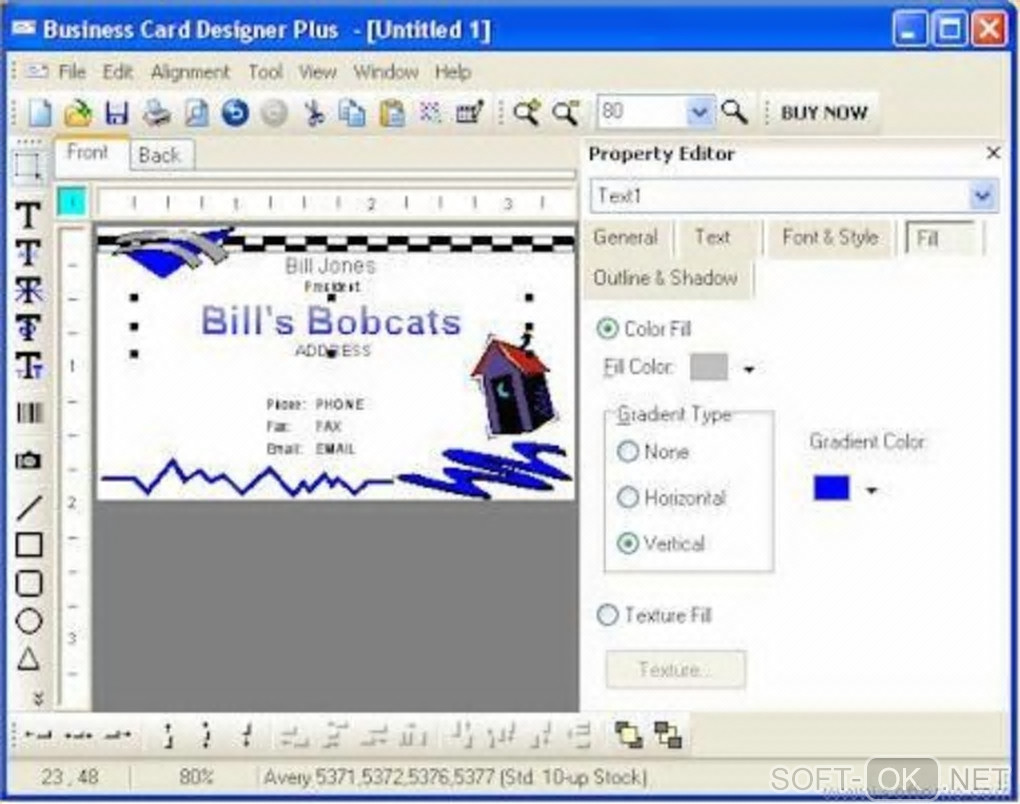Click the BUY NOW button
The image size is (1020, 804).
pos(824,113)
